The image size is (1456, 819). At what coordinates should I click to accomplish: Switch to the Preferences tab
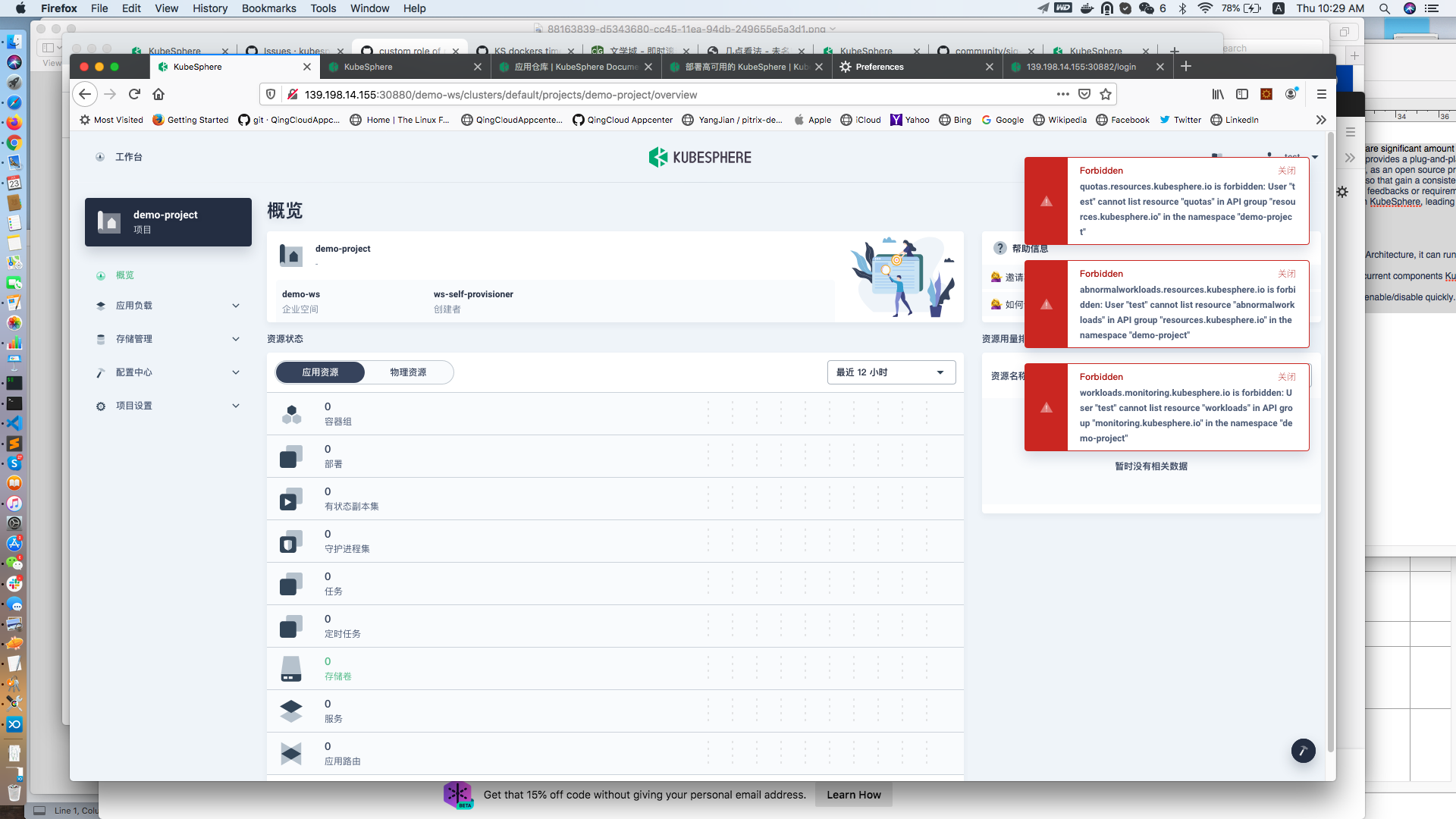(917, 67)
